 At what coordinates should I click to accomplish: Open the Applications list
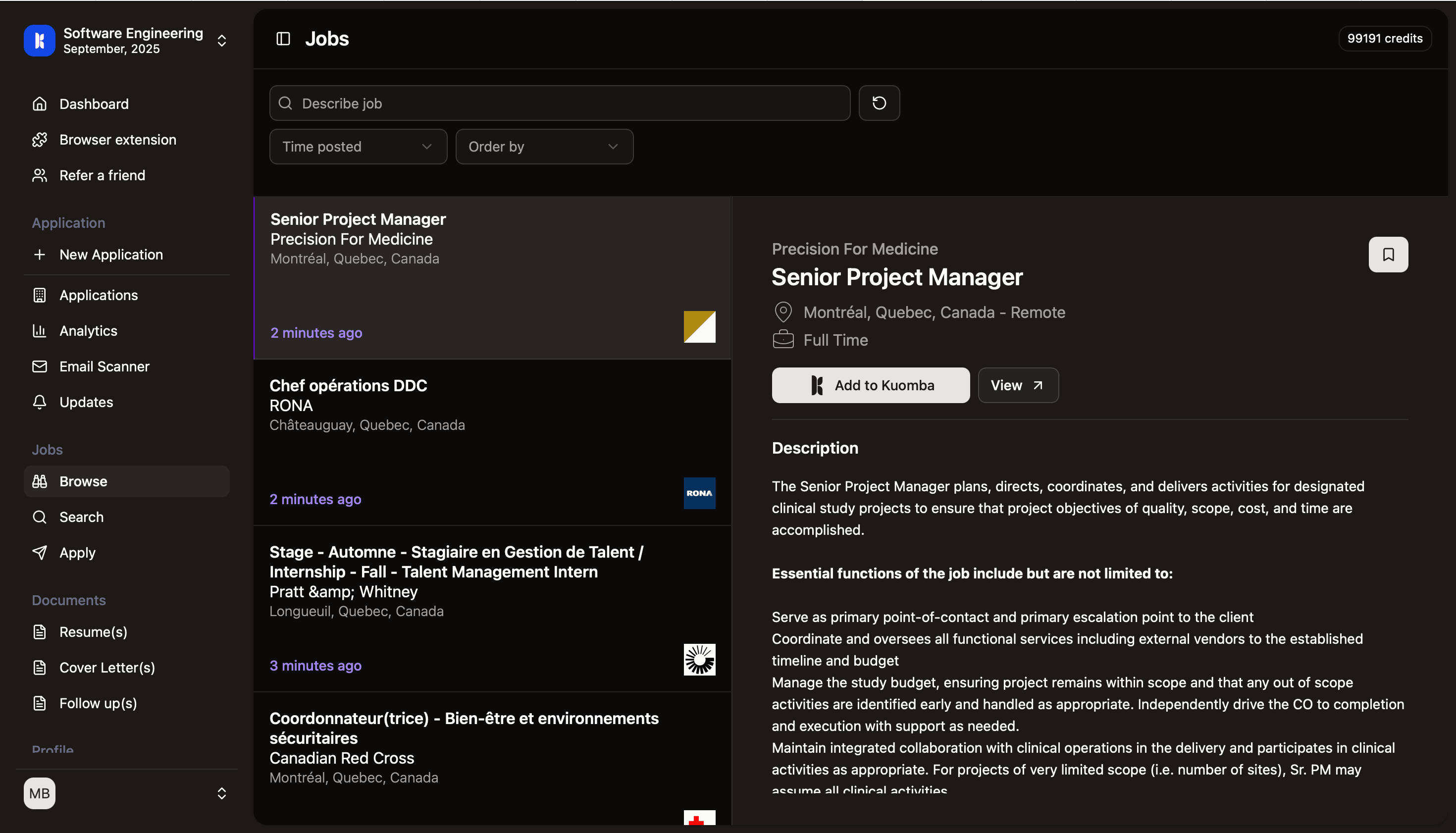pyautogui.click(x=126, y=295)
